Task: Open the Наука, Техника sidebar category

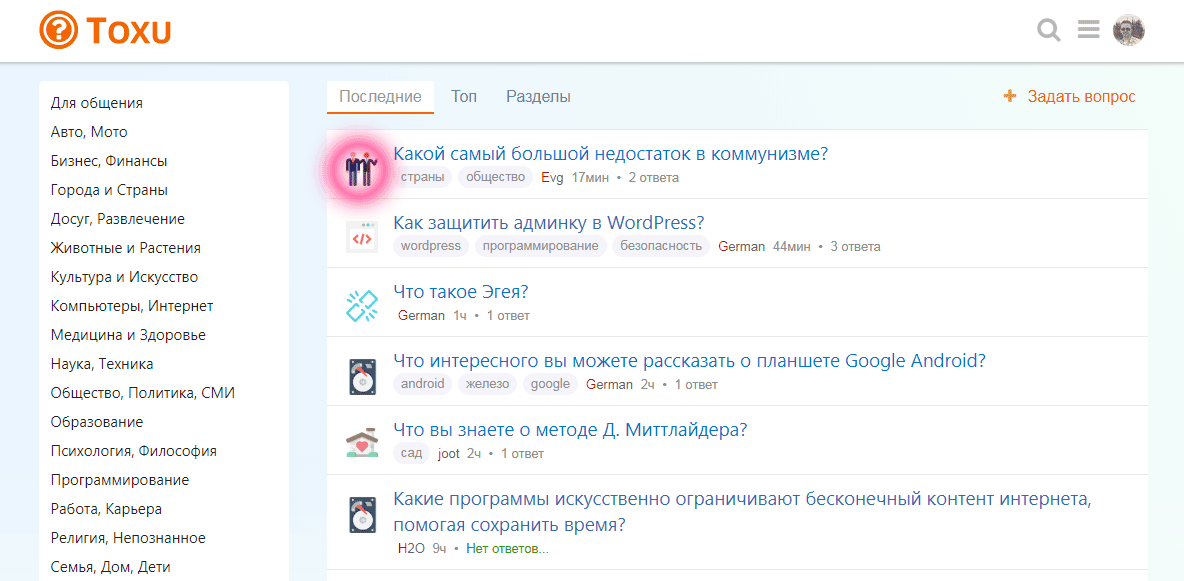Action: [x=102, y=364]
